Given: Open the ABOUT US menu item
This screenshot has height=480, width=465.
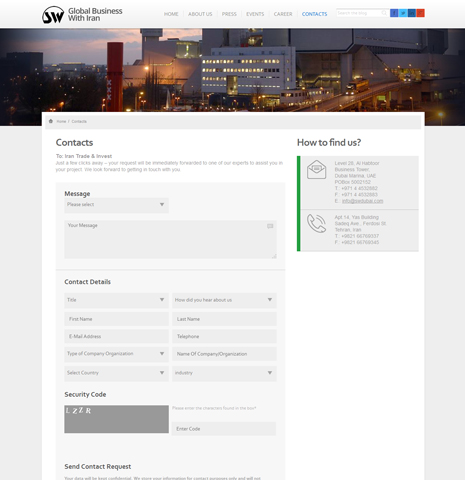Looking at the screenshot, I should (x=200, y=14).
